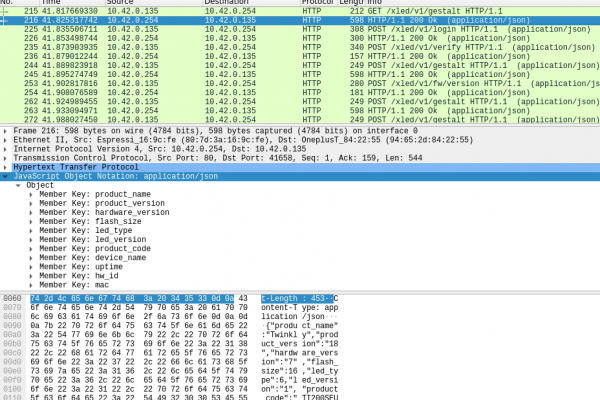Image resolution: width=600 pixels, height=400 pixels.
Task: Expand Member Key product_name
Action: click(x=31, y=194)
